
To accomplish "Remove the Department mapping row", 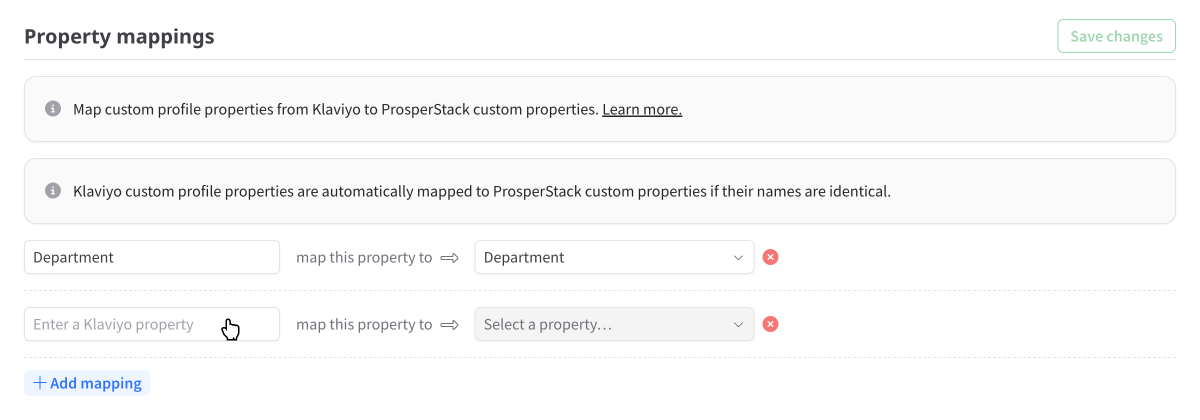I will click(770, 257).
